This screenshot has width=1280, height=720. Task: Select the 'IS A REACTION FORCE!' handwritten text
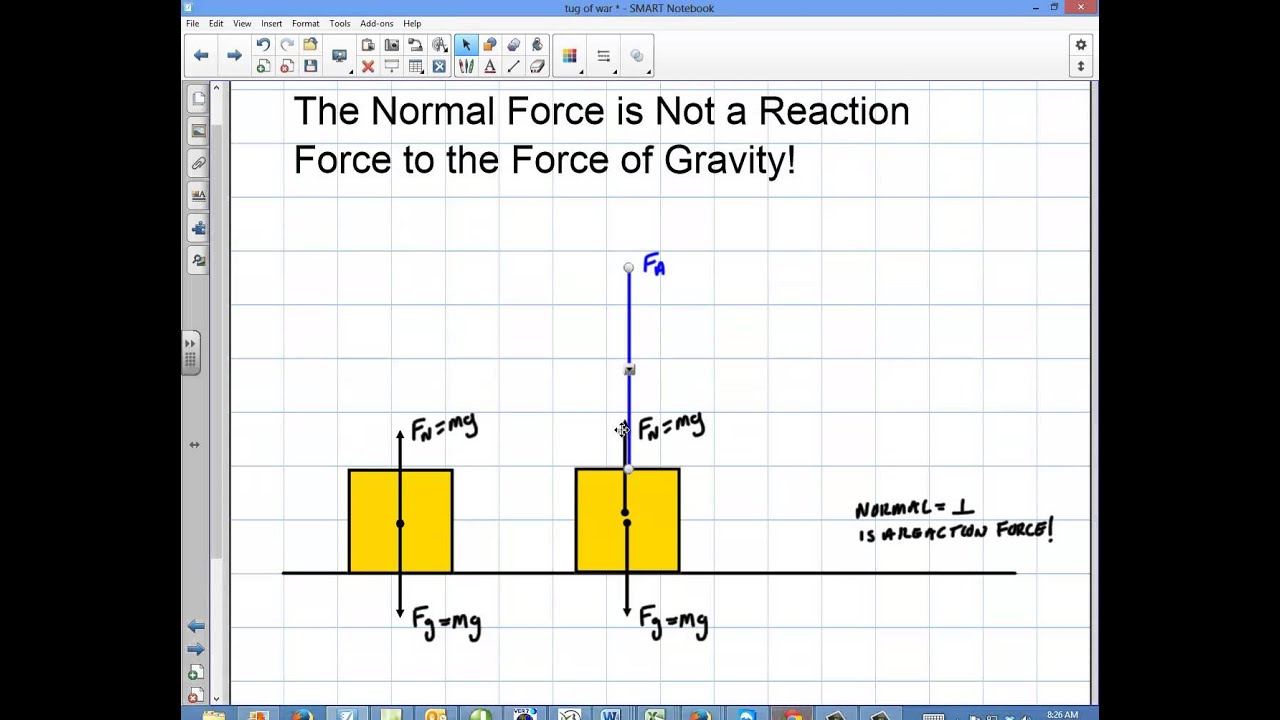[x=956, y=533]
